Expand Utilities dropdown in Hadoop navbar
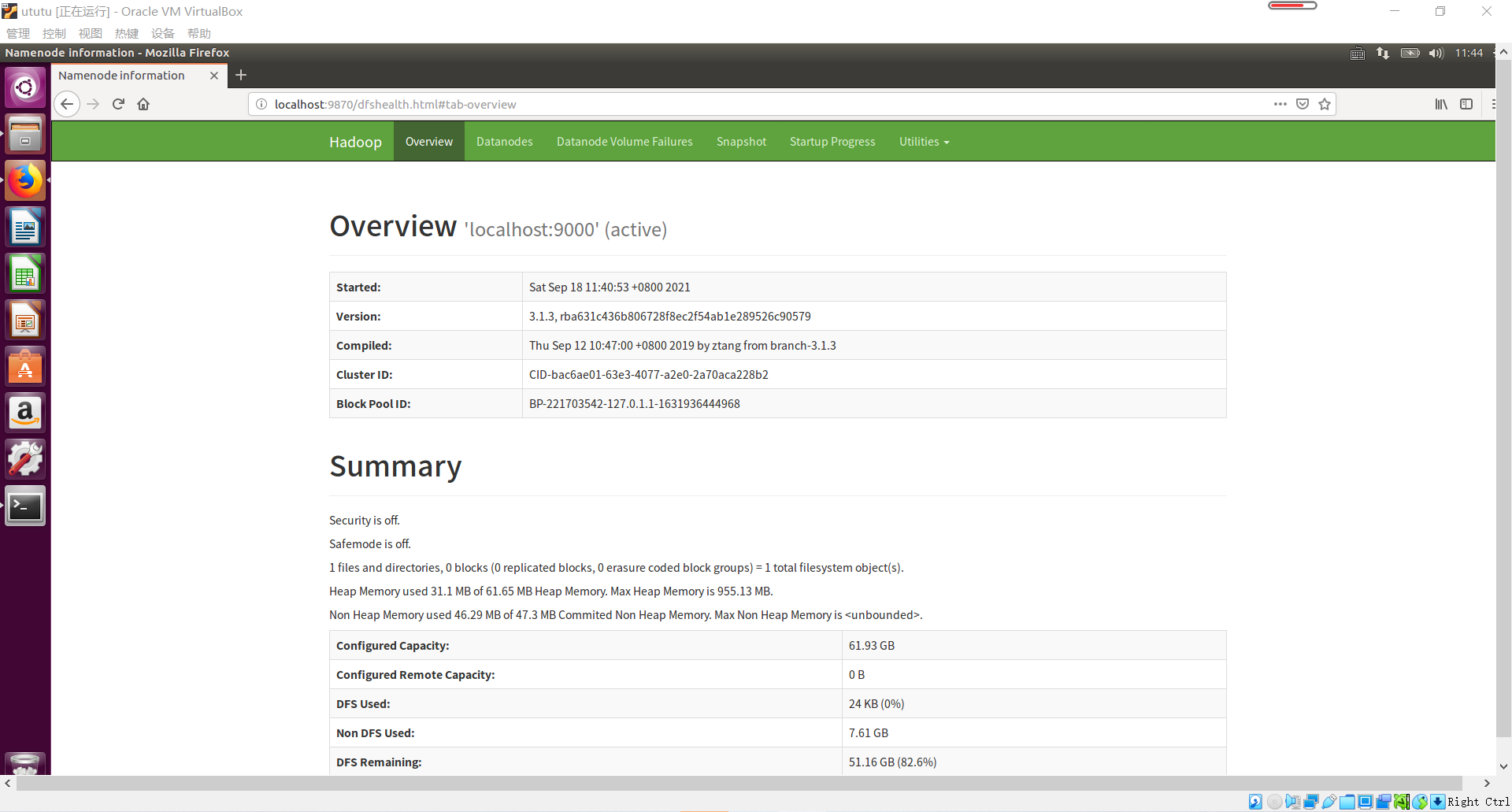The image size is (1512, 812). tap(925, 142)
